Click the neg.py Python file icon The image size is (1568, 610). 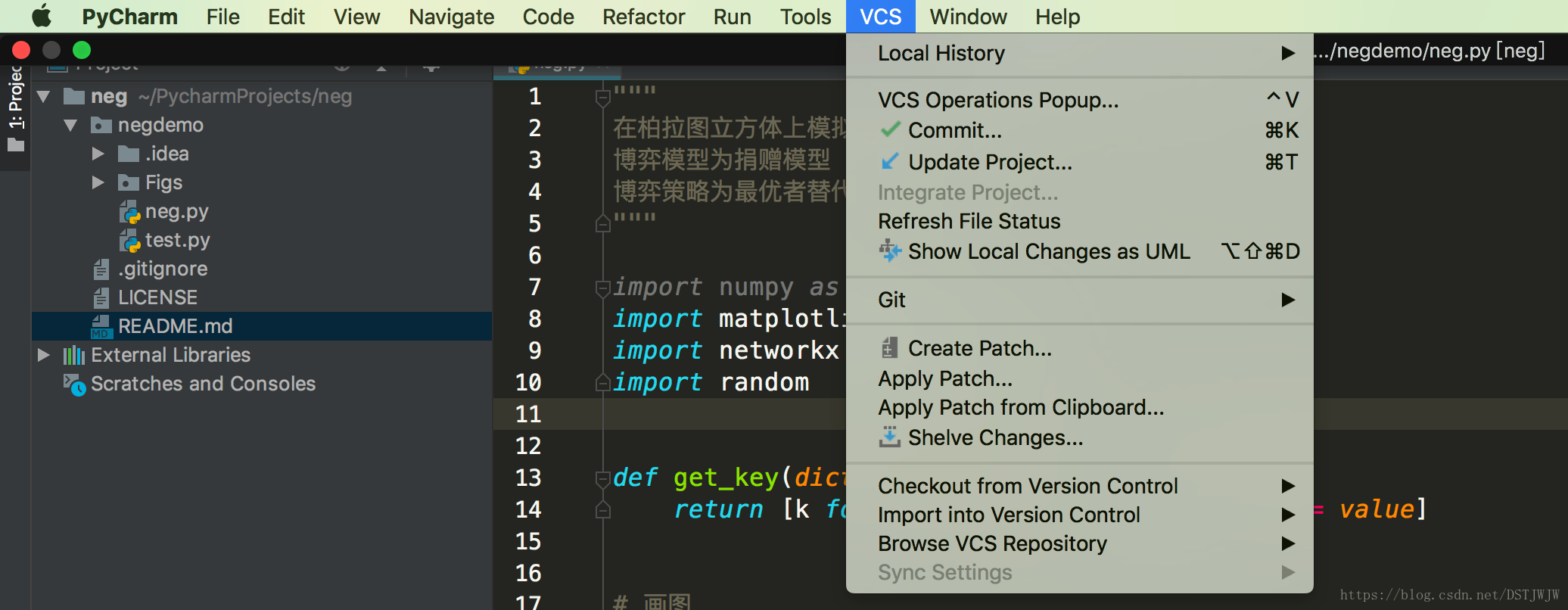[130, 212]
